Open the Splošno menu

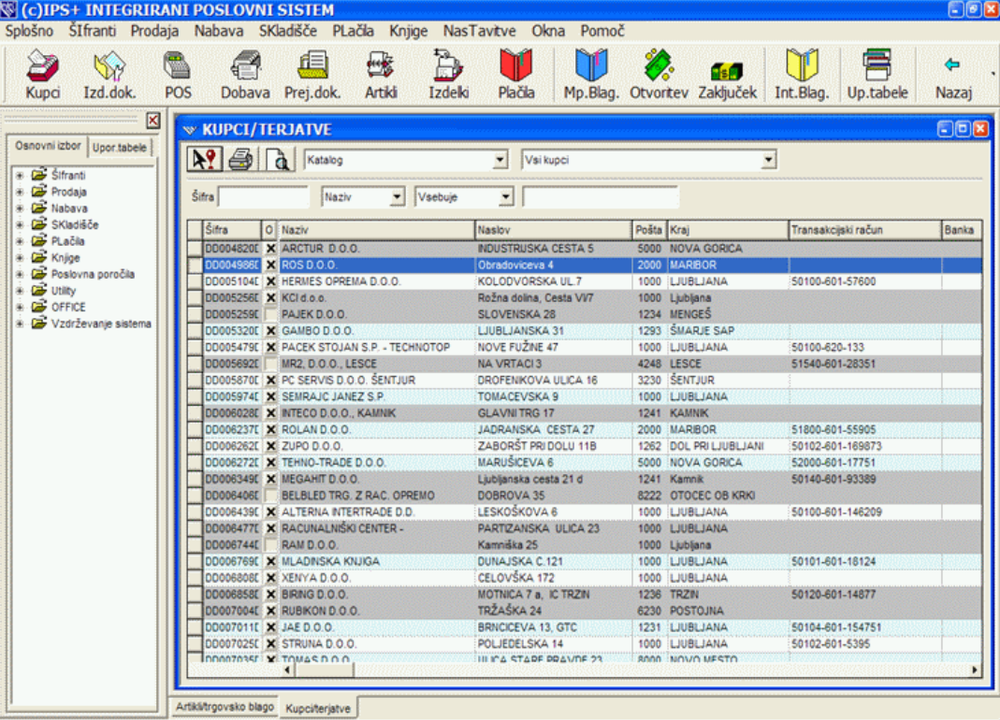(29, 31)
